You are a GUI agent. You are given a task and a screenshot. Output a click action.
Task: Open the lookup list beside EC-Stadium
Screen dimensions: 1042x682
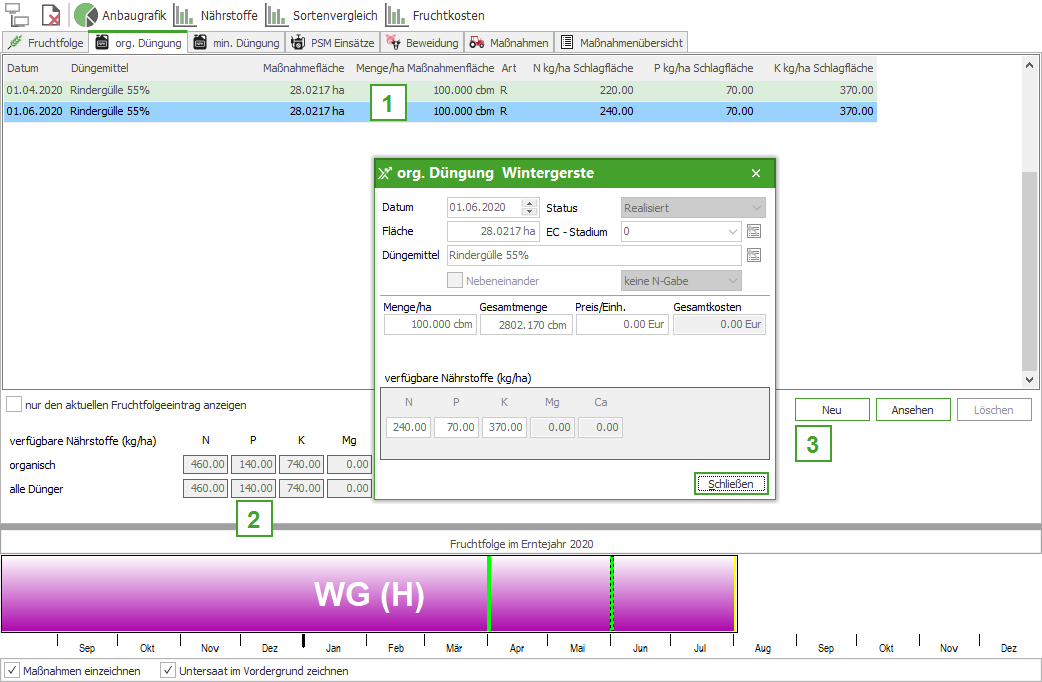click(754, 231)
